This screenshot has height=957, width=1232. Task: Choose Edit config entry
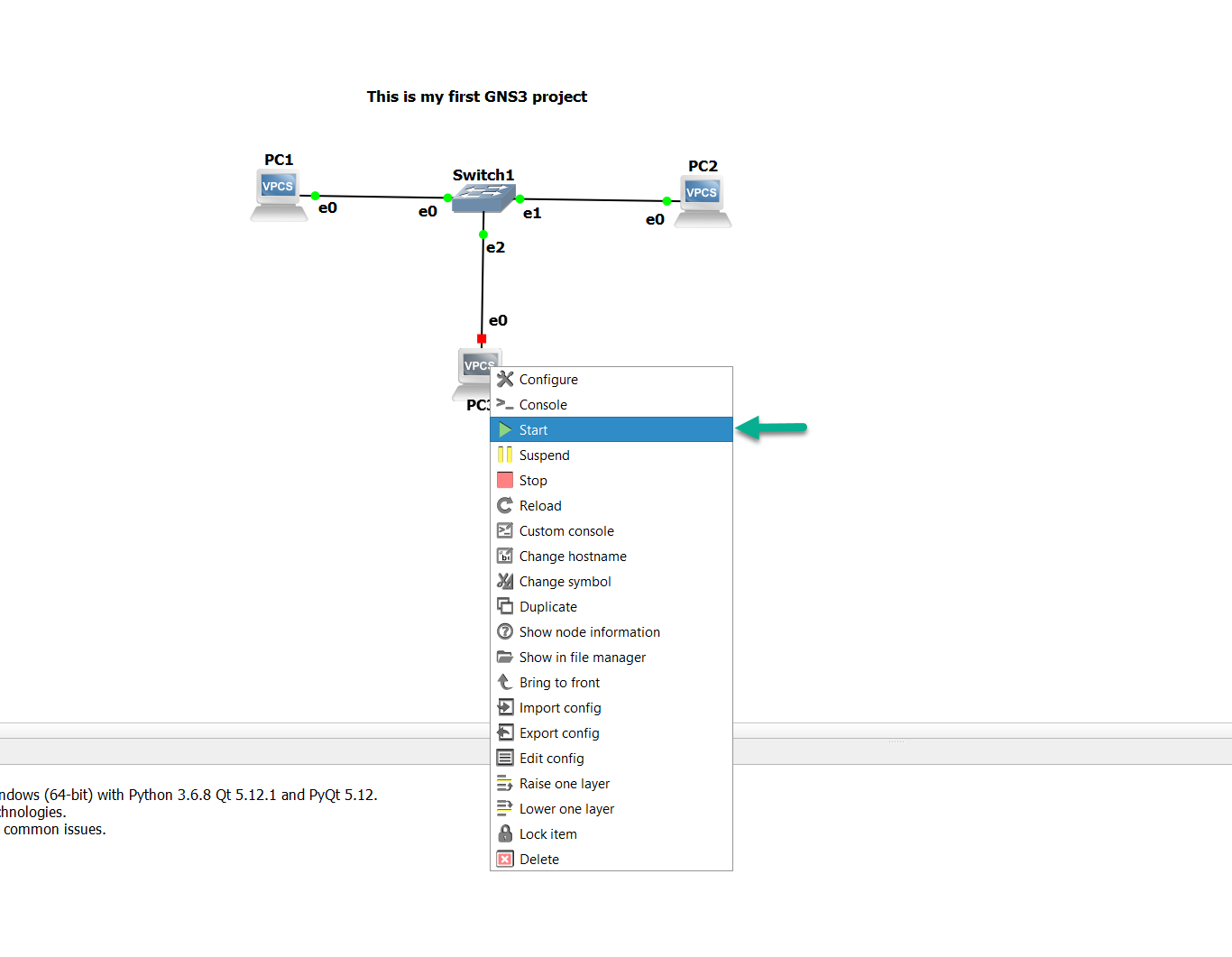pos(611,758)
